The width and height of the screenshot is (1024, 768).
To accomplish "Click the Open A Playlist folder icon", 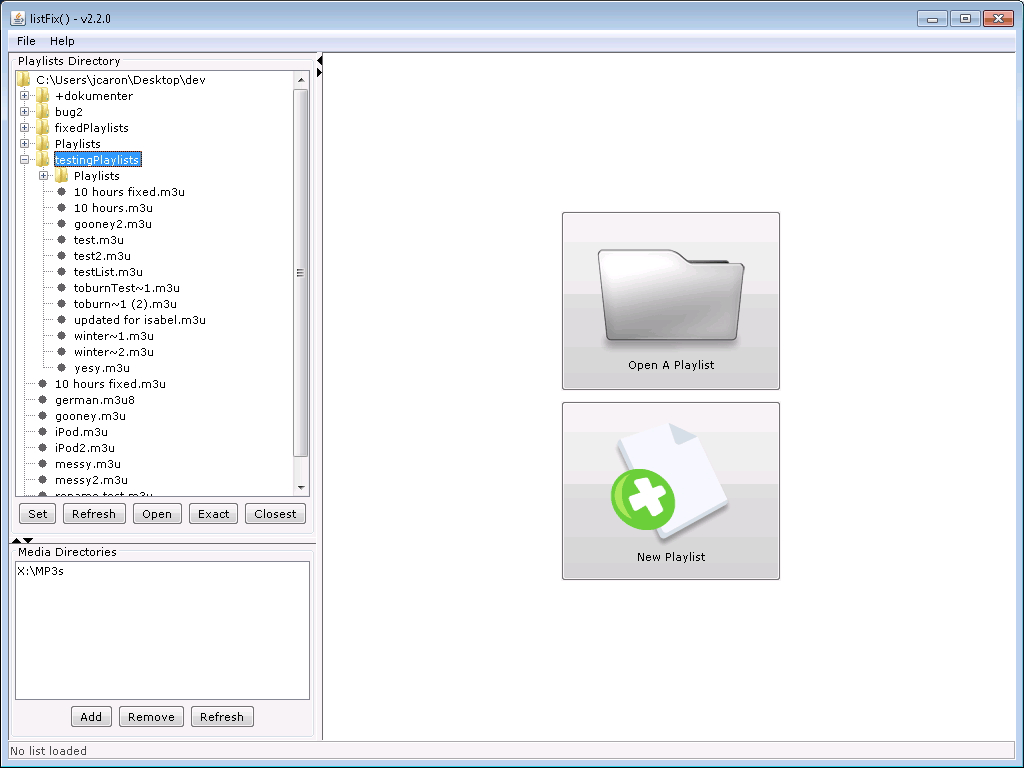I will coord(670,297).
